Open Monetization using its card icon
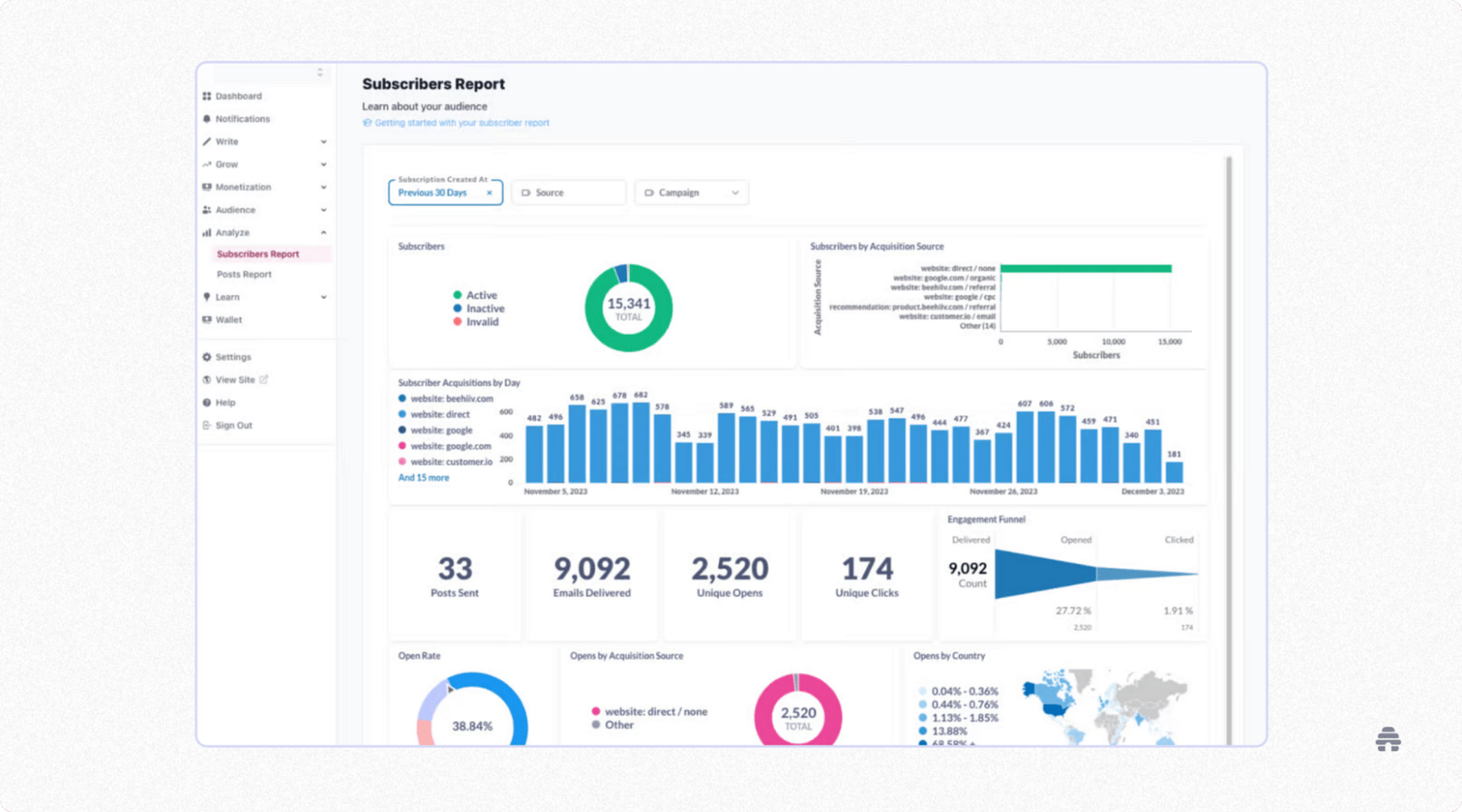1462x812 pixels. [206, 186]
